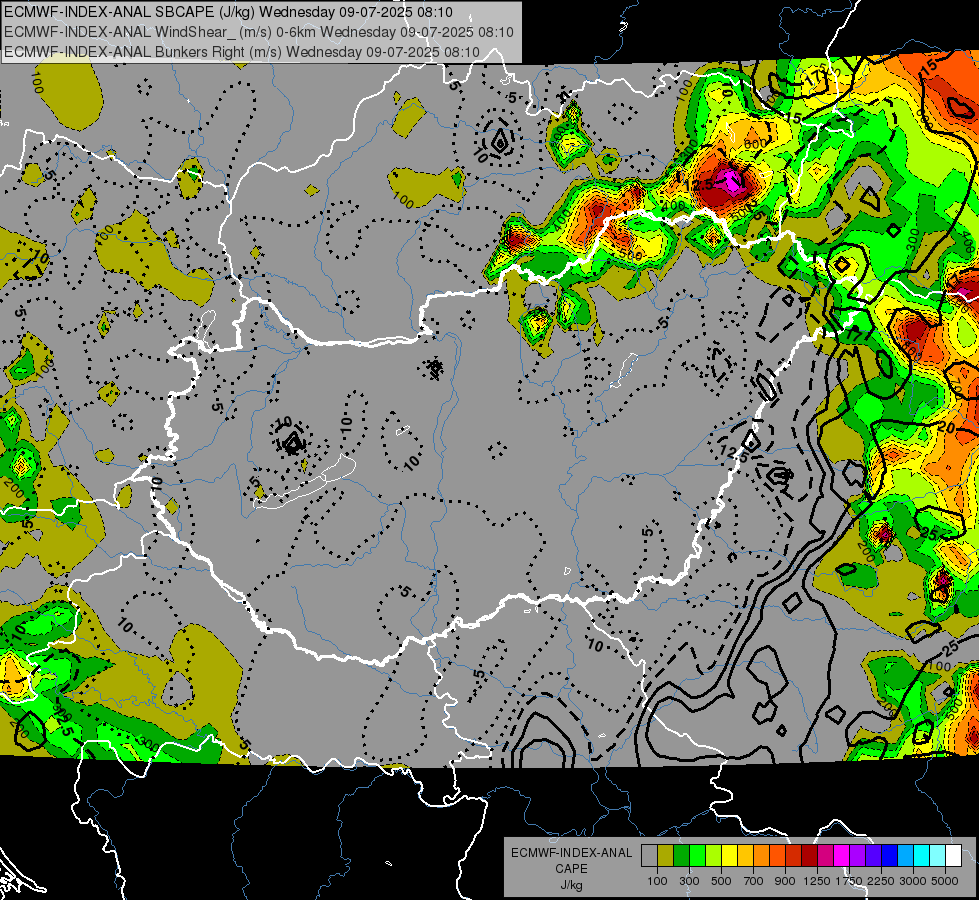Click the dark maroon legend swatch
Image resolution: width=979 pixels, height=900 pixels.
[x=809, y=856]
